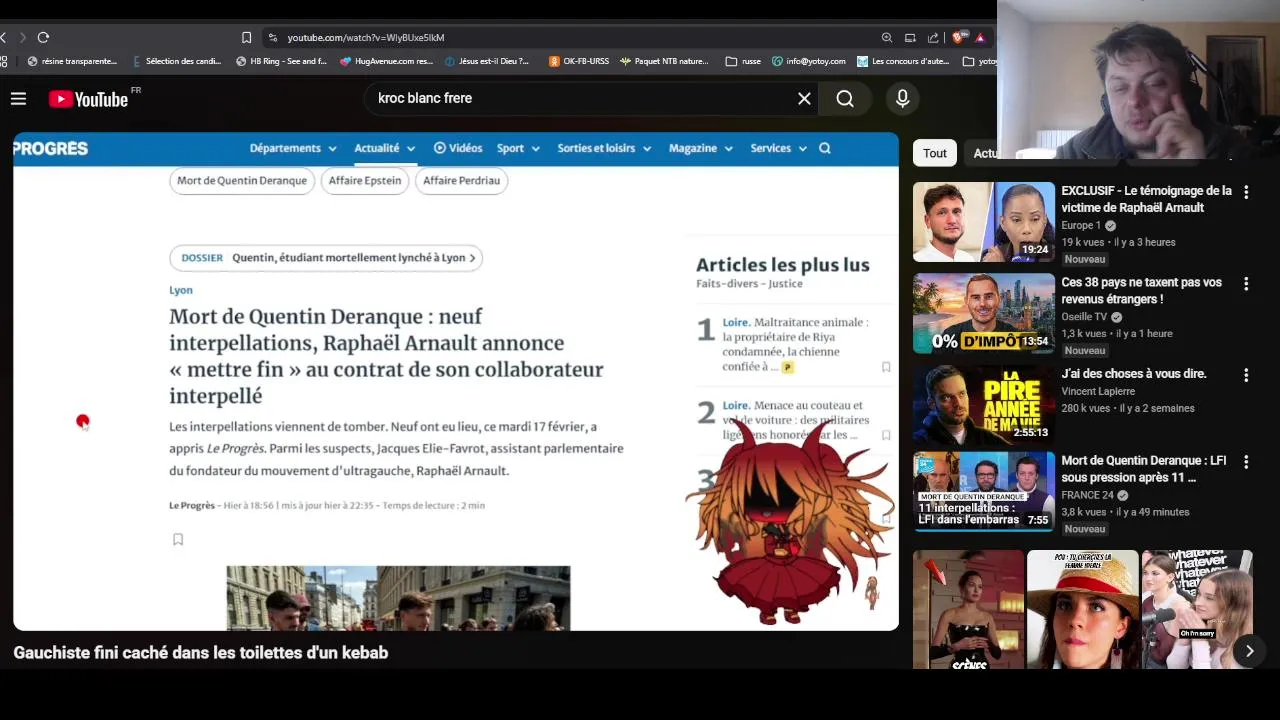Click the 'Lyon' category link above headline
Viewport: 1280px width, 720px height.
pyautogui.click(x=181, y=290)
